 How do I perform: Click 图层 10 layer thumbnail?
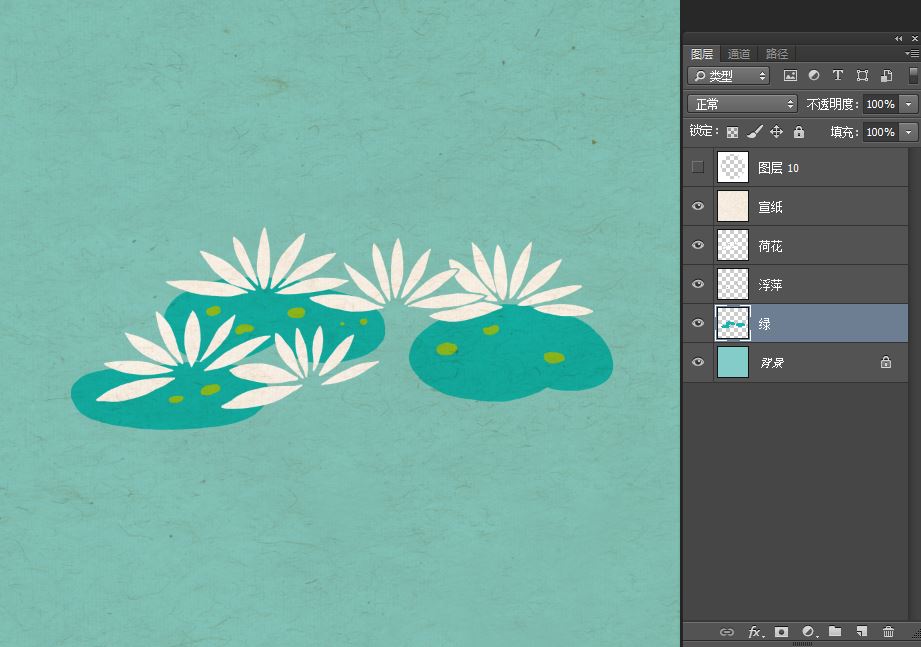(x=733, y=167)
